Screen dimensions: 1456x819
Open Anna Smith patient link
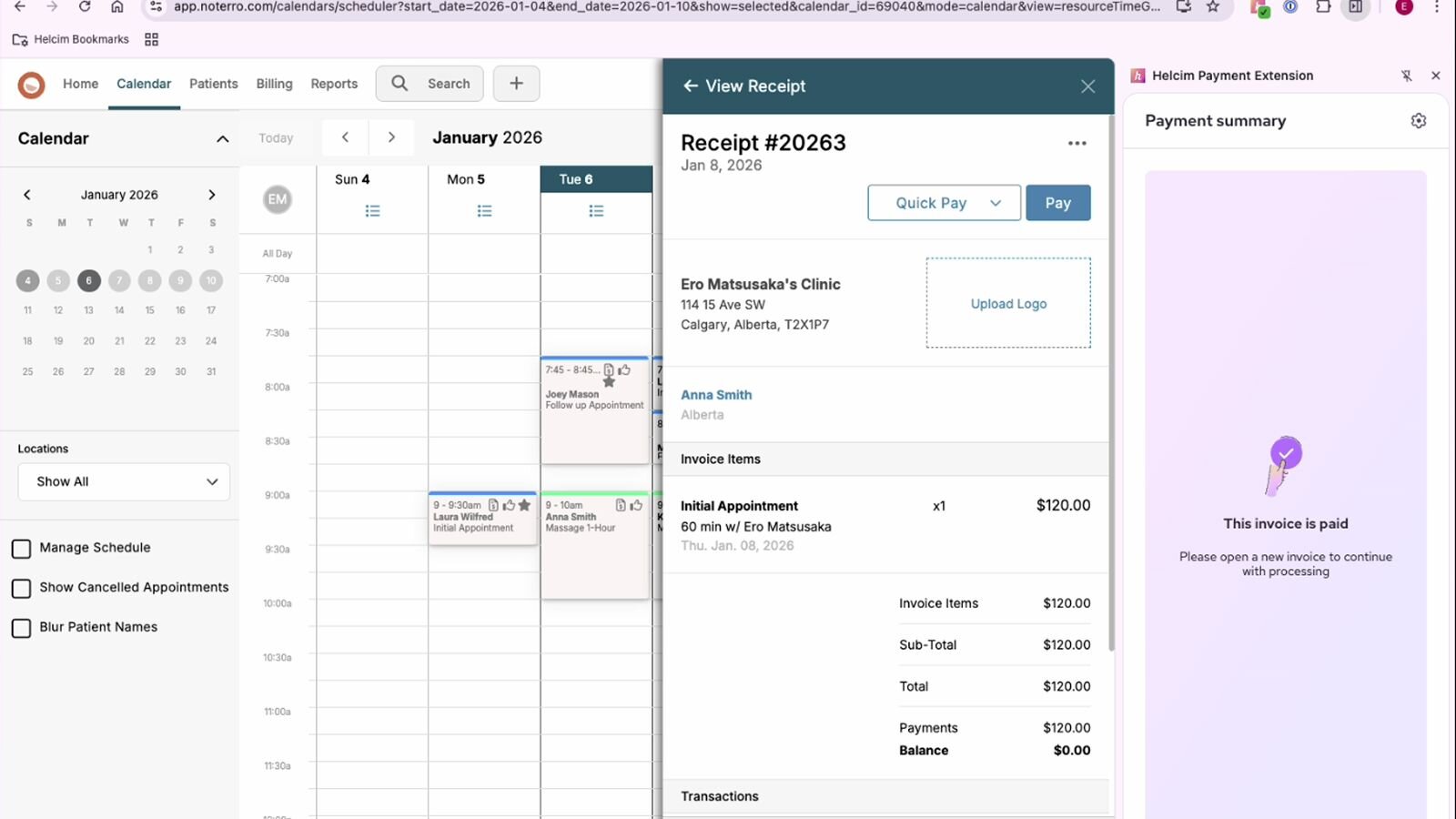(716, 395)
